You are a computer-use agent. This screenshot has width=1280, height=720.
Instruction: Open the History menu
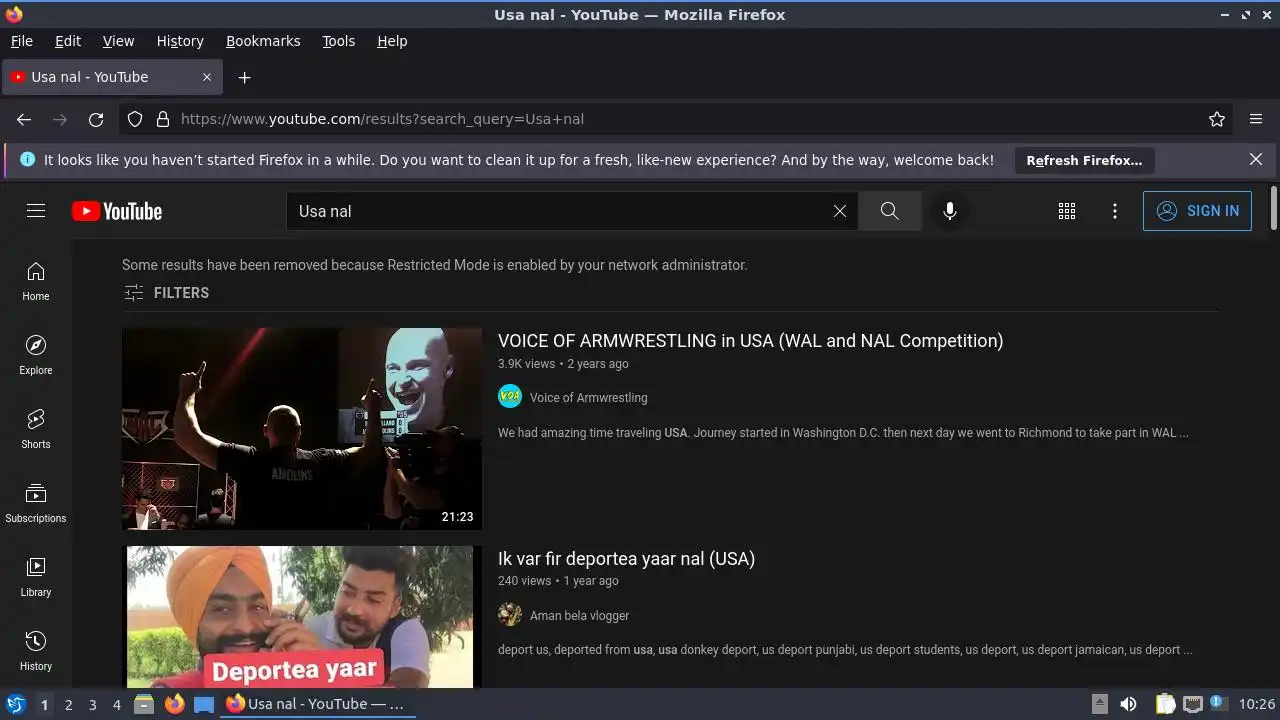pos(180,41)
